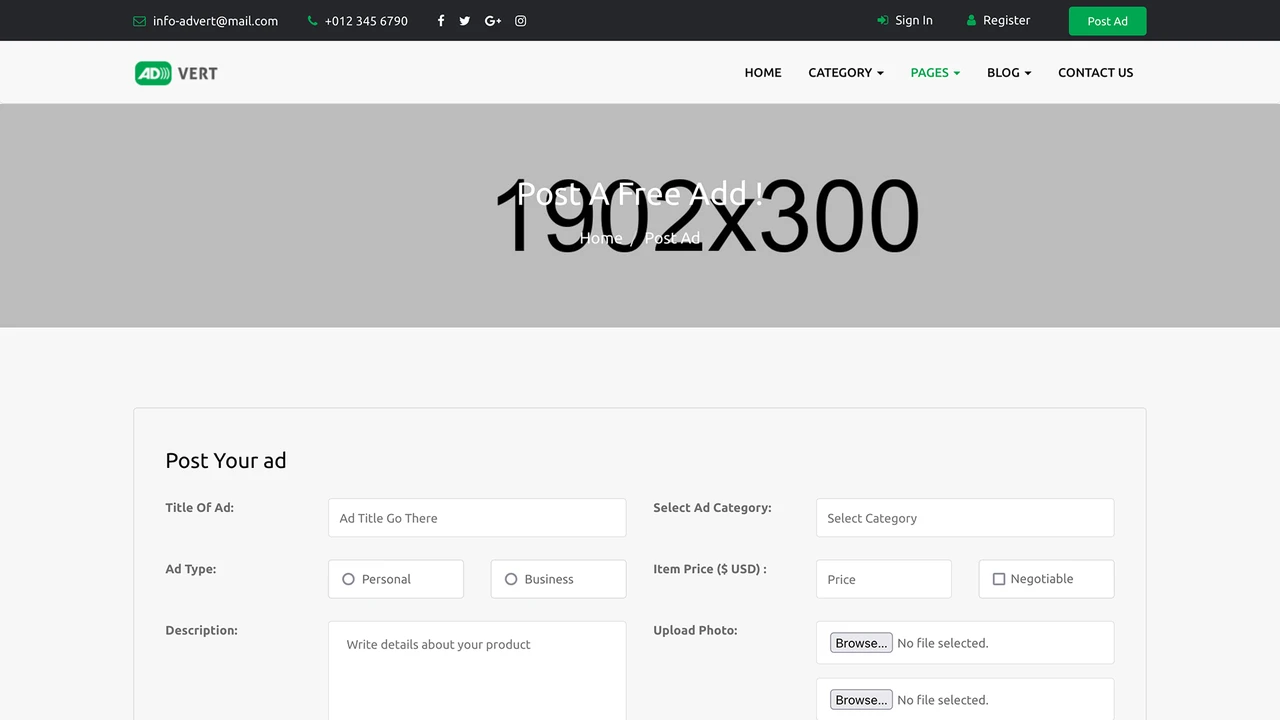Click the ADVERT logo
1280x720 pixels.
[176, 73]
